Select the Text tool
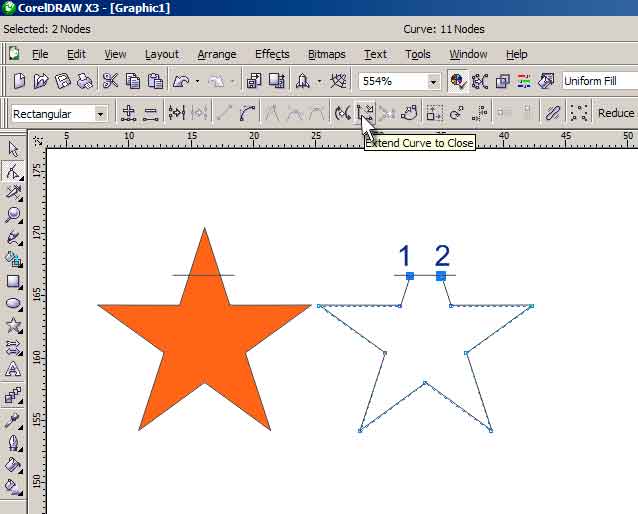Screen dimensions: 638x514 tap(13, 369)
